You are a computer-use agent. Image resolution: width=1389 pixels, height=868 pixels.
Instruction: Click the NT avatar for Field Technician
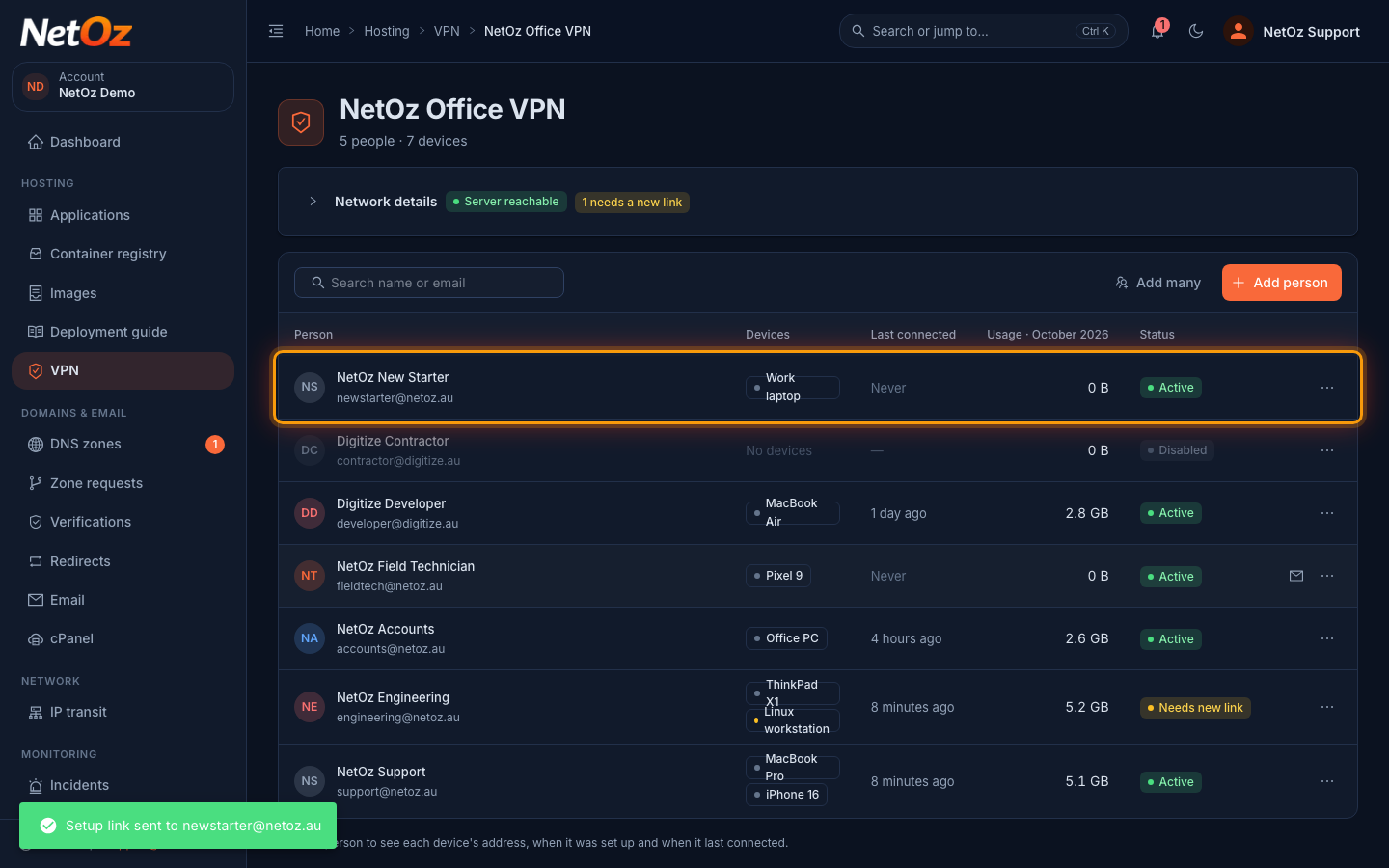310,576
